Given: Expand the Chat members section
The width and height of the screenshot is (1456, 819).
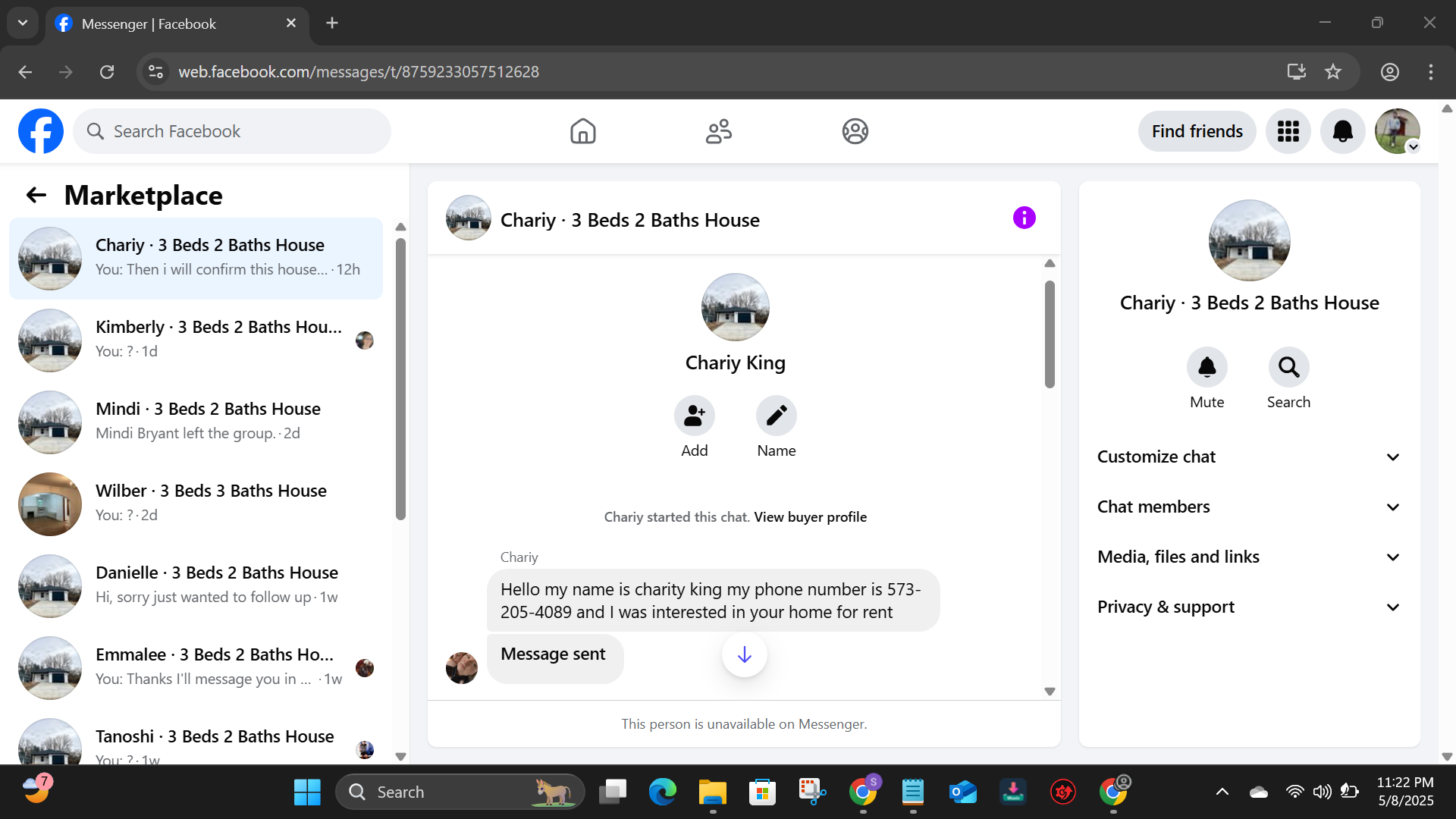Looking at the screenshot, I should click(x=1249, y=507).
